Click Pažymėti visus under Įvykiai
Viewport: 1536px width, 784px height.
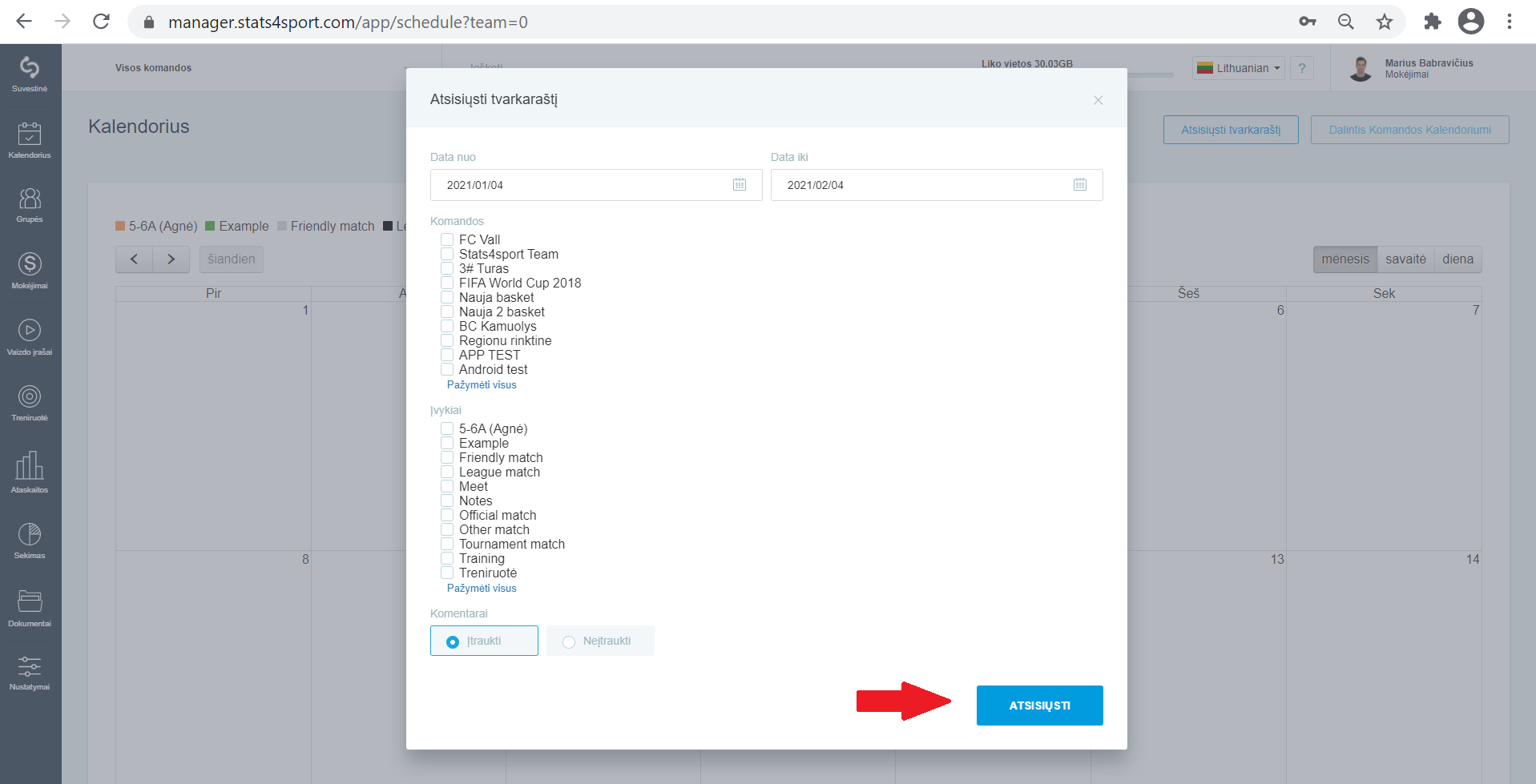point(482,589)
